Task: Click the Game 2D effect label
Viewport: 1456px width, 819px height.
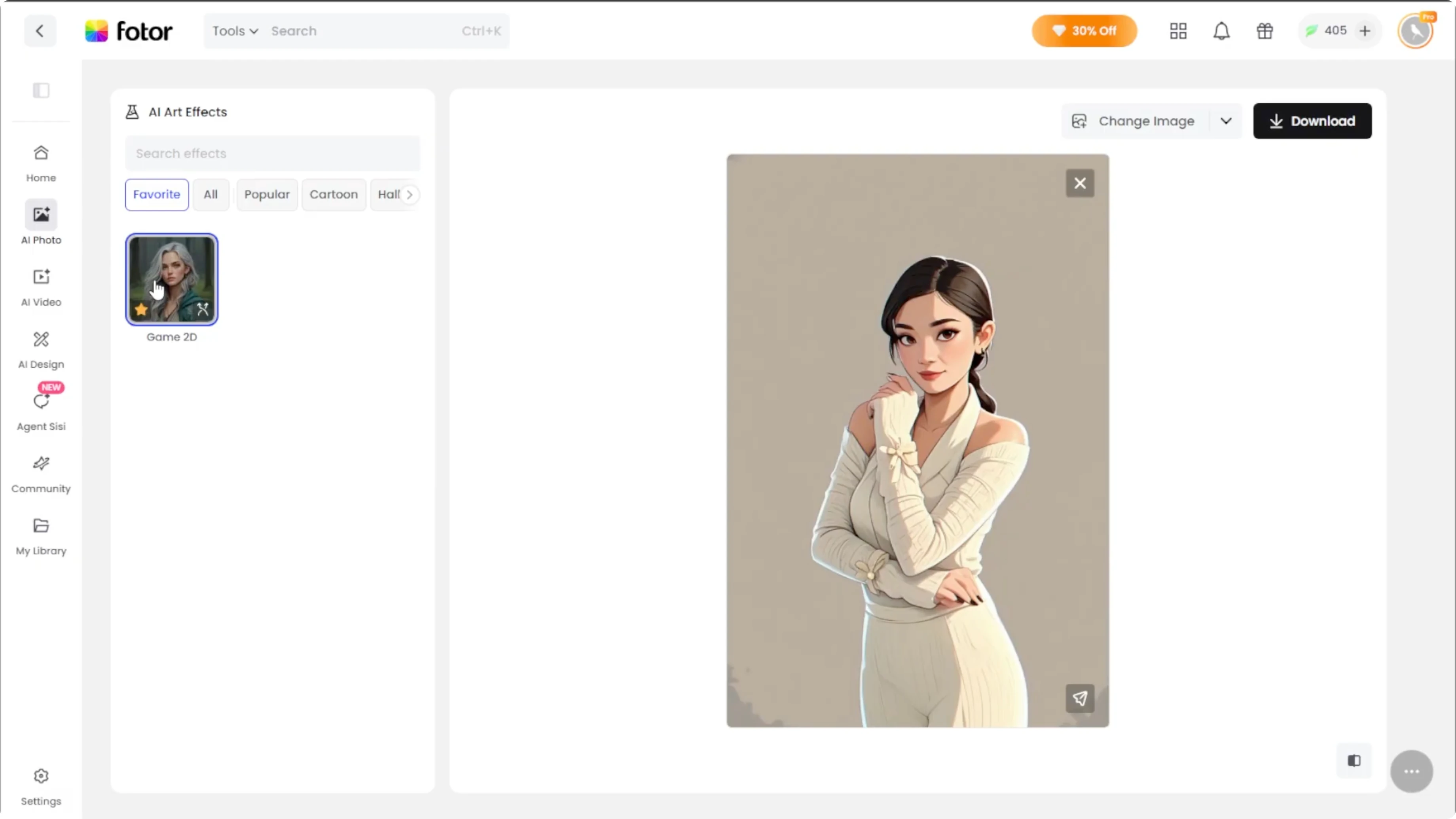Action: click(x=172, y=337)
